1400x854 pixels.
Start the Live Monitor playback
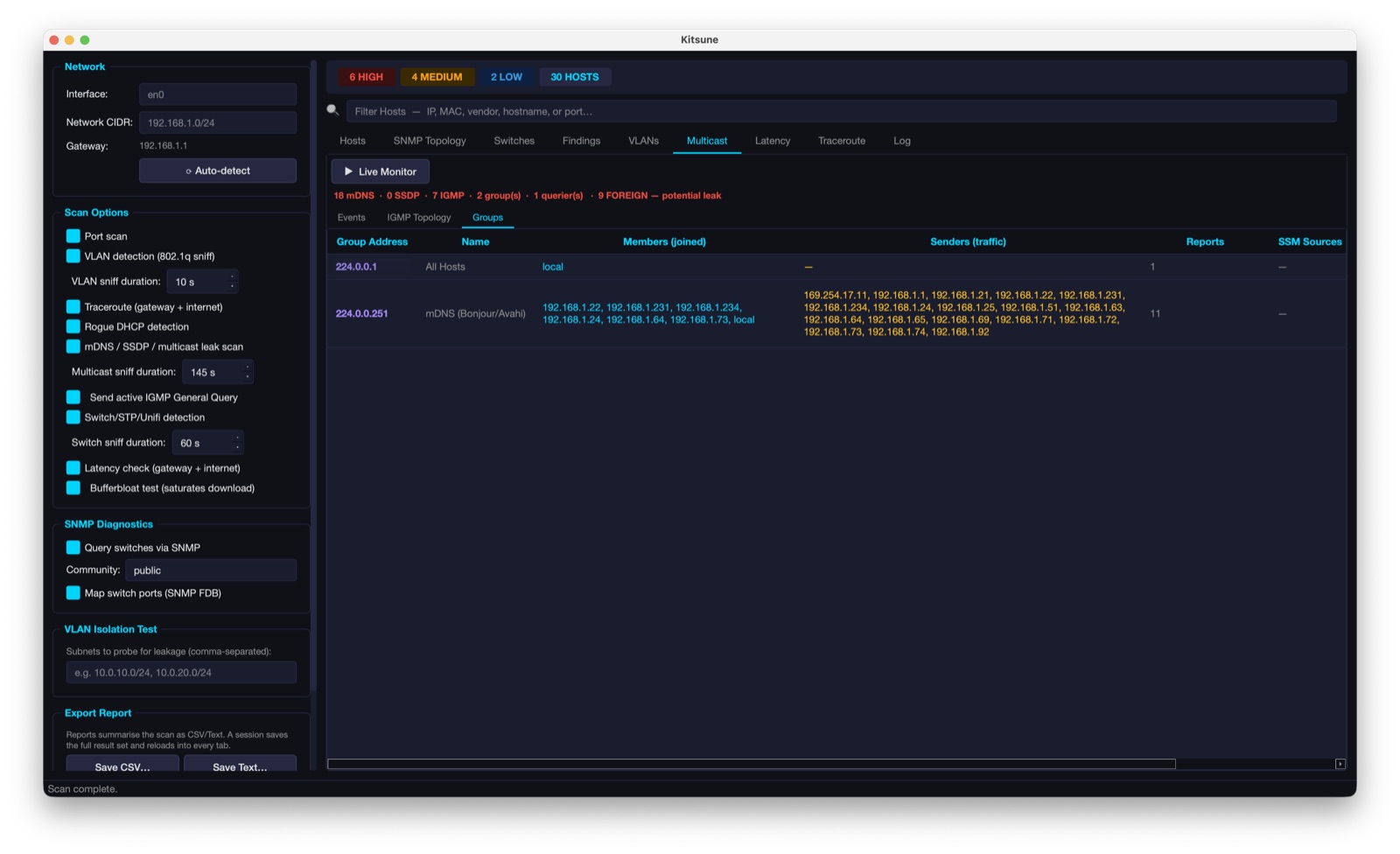pyautogui.click(x=380, y=171)
